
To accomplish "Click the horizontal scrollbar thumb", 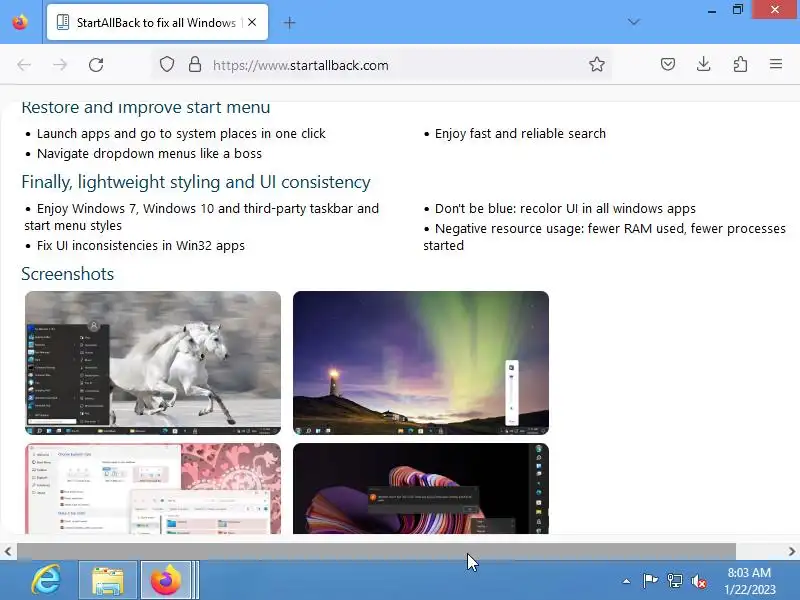I will pyautogui.click(x=377, y=551).
